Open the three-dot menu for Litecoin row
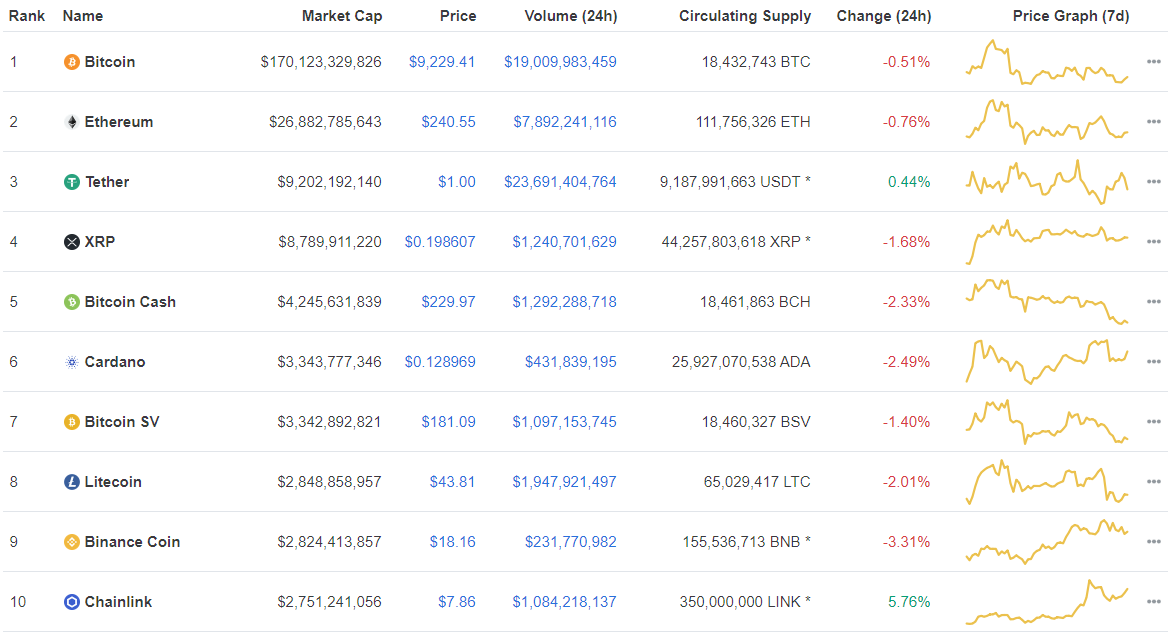This screenshot has width=1170, height=637. tap(1154, 482)
